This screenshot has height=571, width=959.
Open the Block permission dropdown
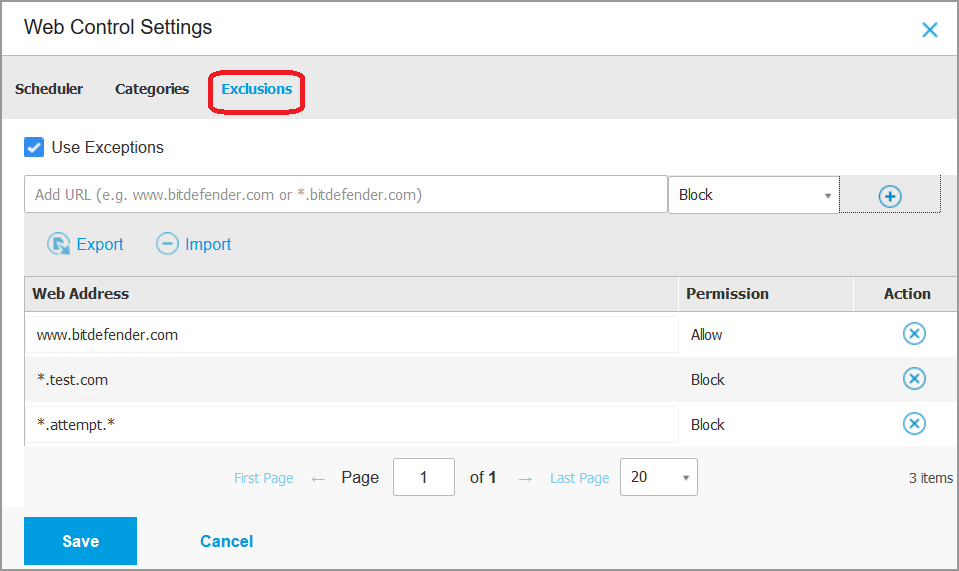(753, 195)
